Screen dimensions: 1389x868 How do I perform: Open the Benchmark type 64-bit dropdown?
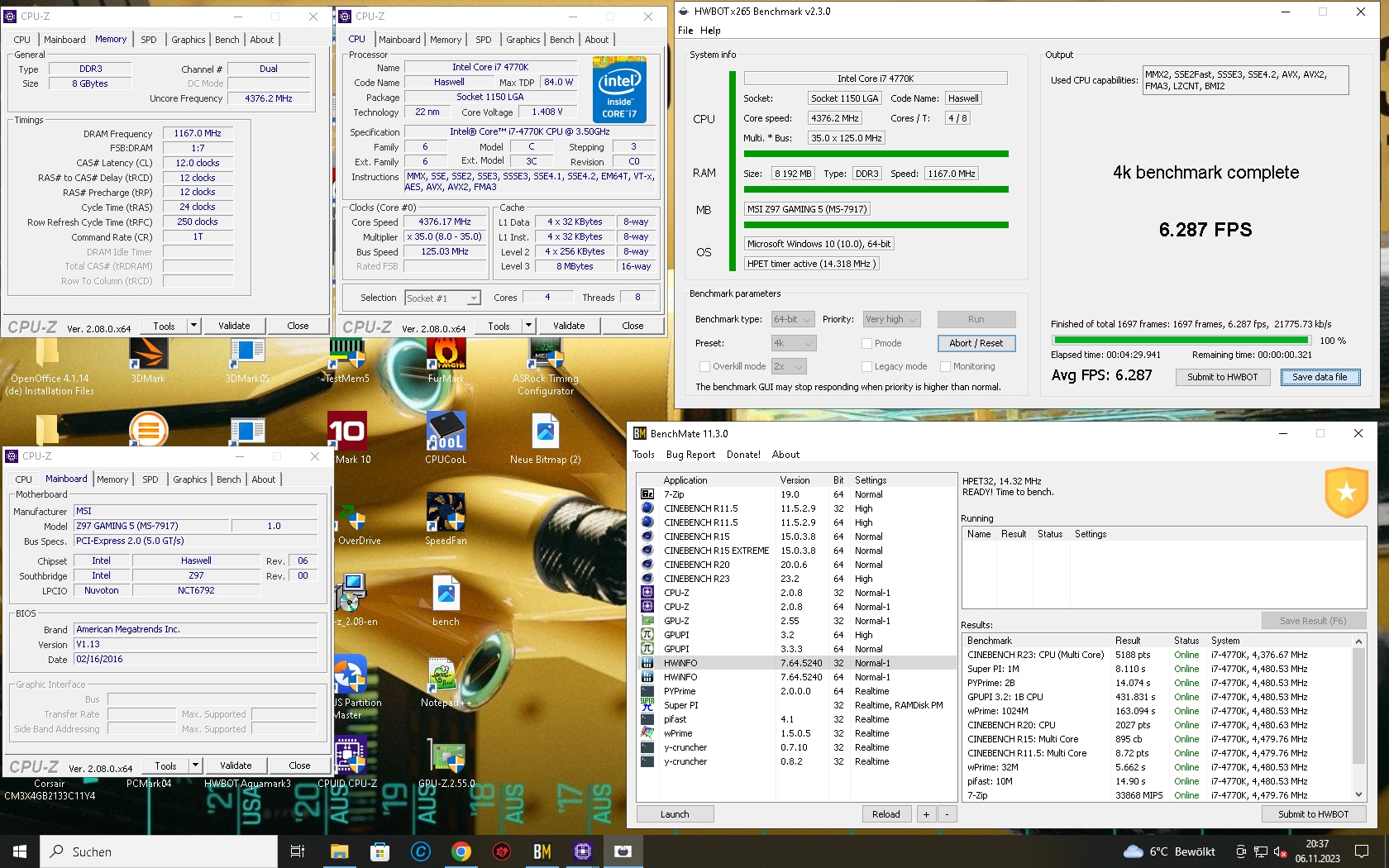point(794,319)
